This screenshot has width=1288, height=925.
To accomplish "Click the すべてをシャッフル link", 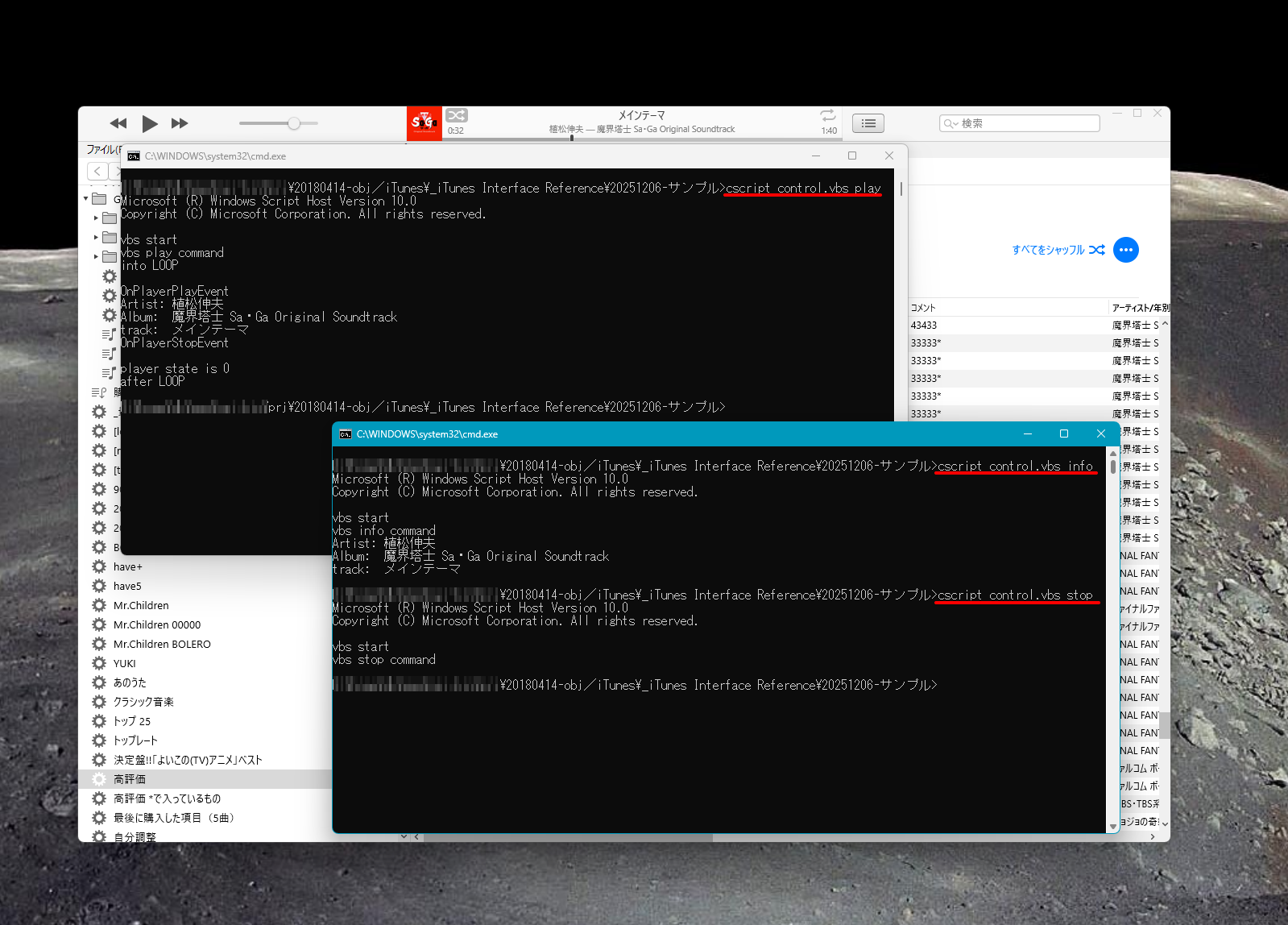I will coord(1048,250).
